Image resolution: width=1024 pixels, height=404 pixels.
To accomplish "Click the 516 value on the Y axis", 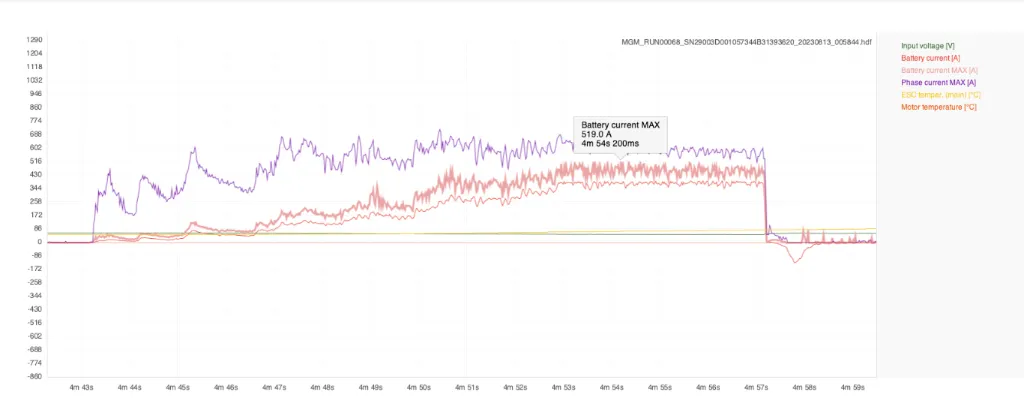I will (34, 161).
